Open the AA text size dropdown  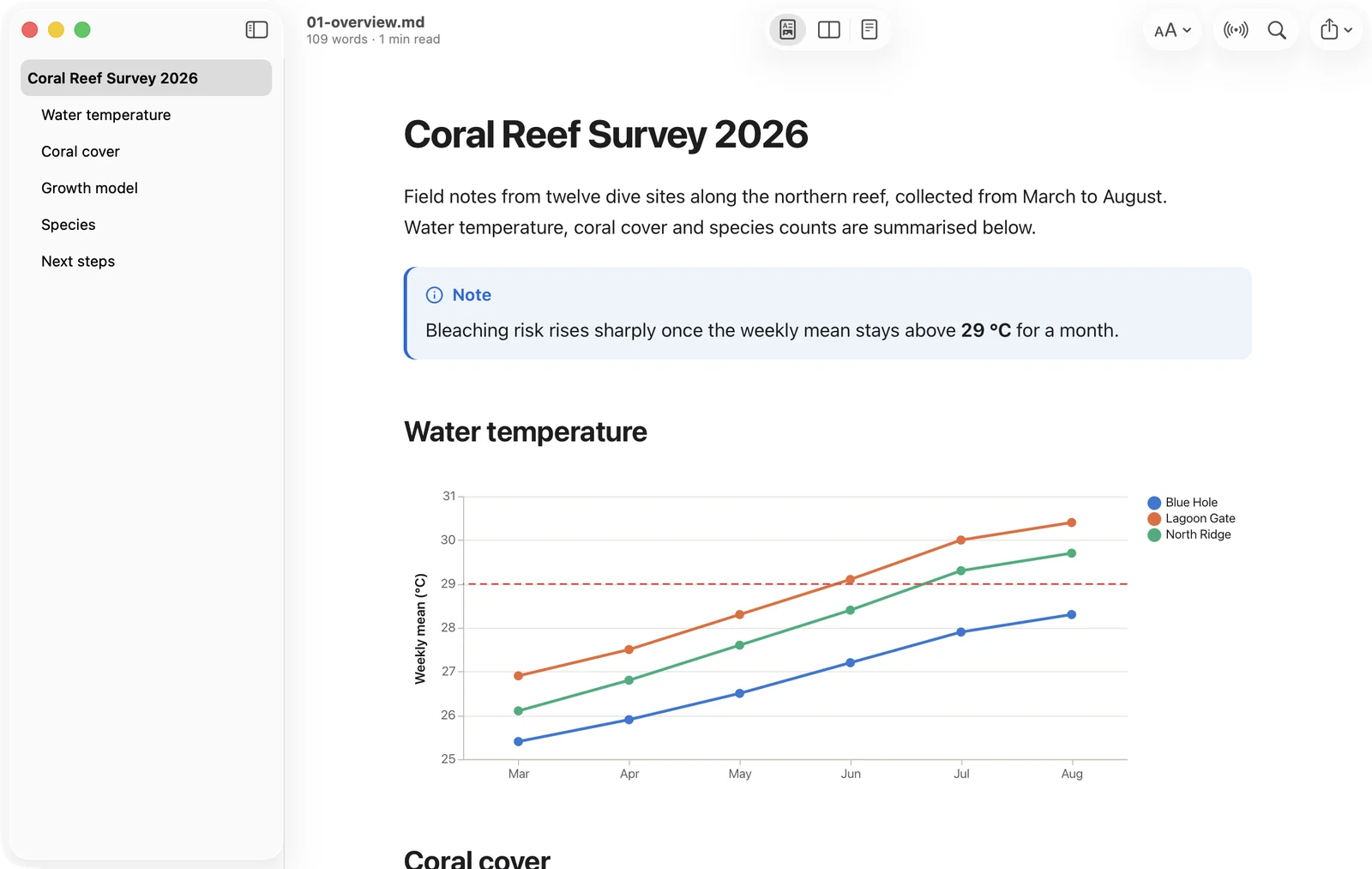tap(1172, 30)
